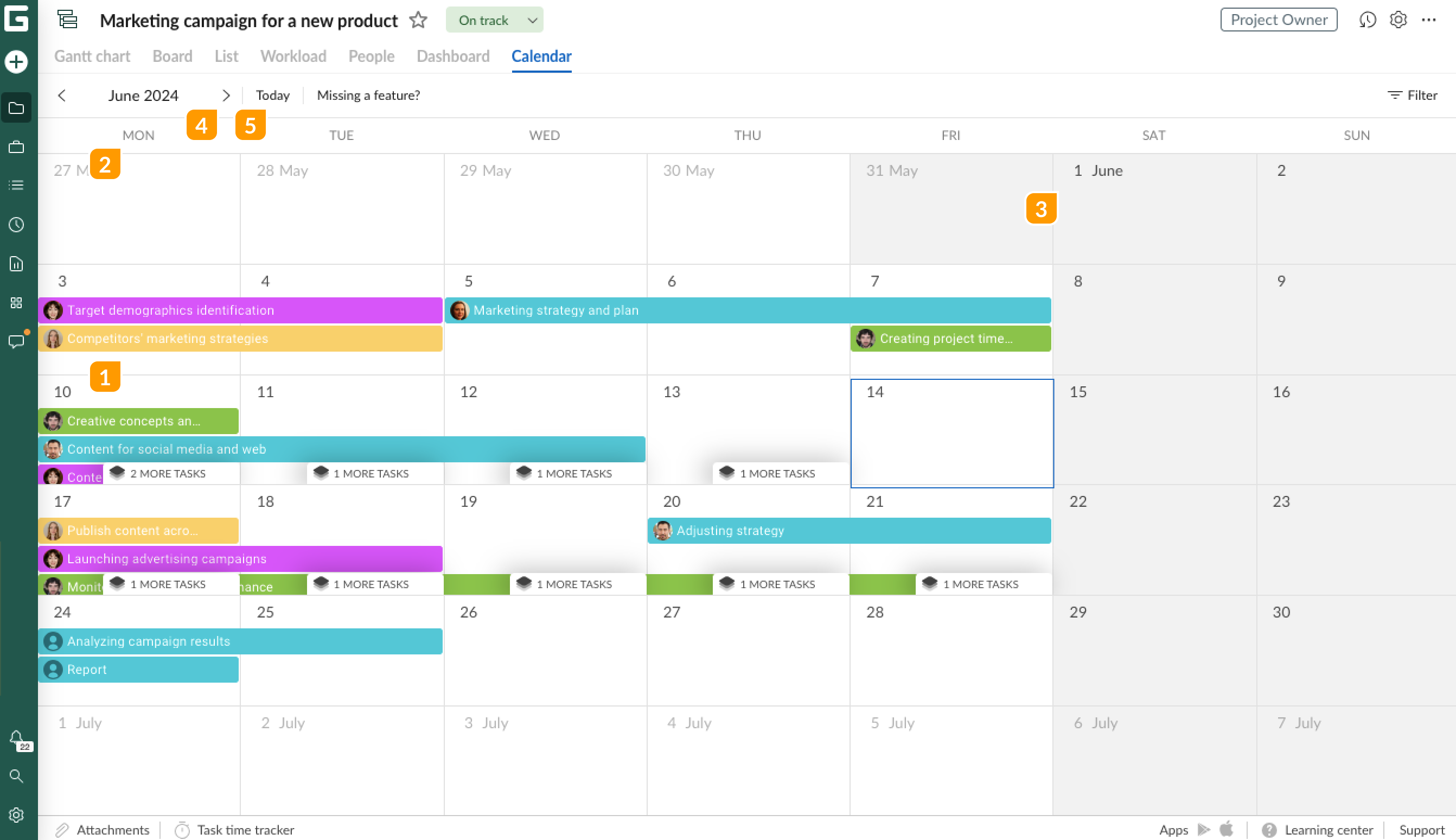Open the Projects folder icon in sidebar
The width and height of the screenshot is (1456, 840).
tap(16, 108)
